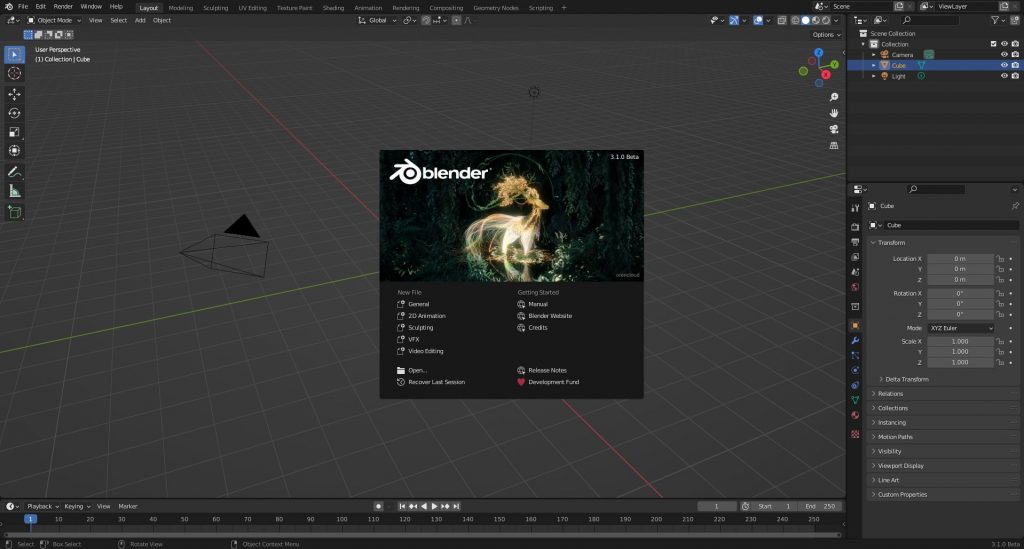Hide Light in viewport via eye icon
Screen dimensions: 1024x549
click(1004, 76)
